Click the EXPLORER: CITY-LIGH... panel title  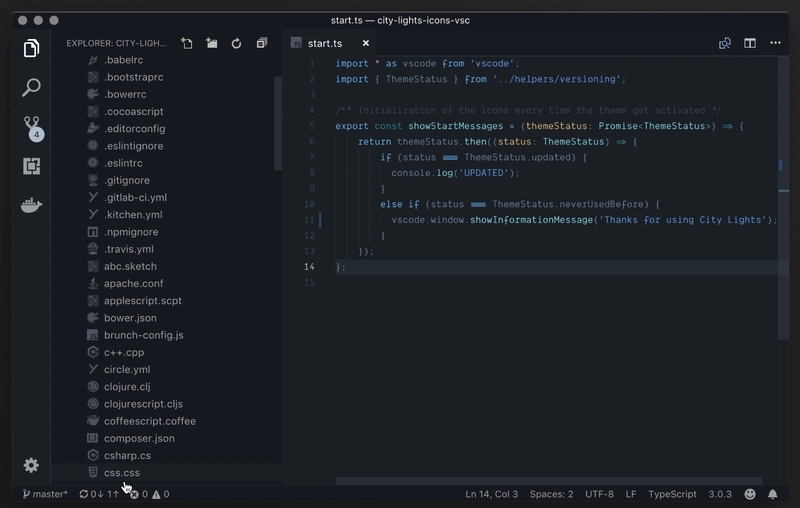pos(116,43)
